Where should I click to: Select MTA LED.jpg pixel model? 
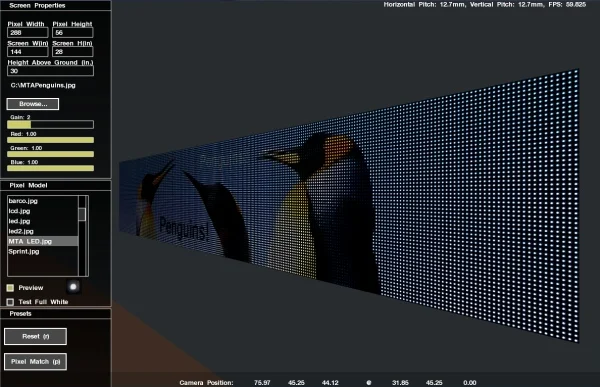42,241
